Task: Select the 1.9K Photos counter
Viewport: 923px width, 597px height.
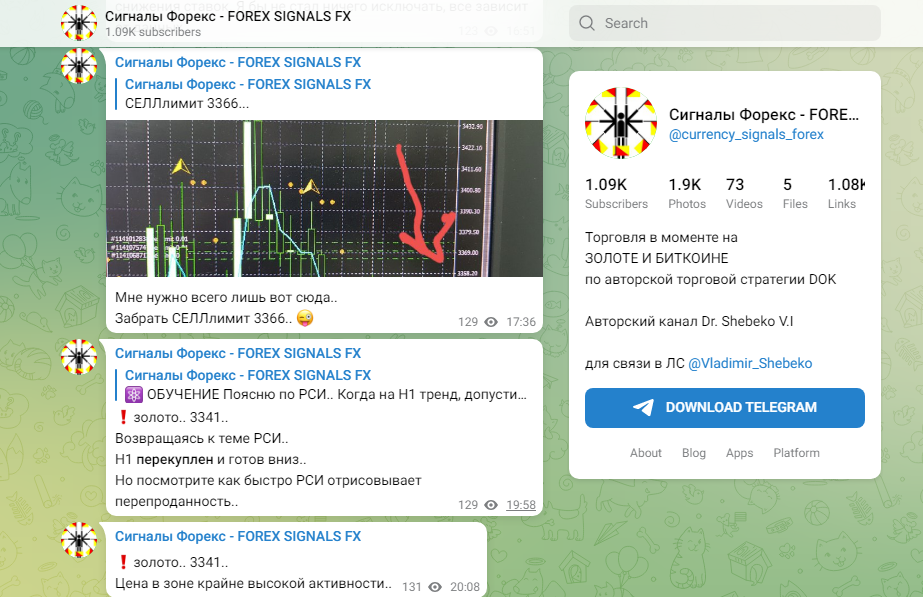Action: (686, 194)
